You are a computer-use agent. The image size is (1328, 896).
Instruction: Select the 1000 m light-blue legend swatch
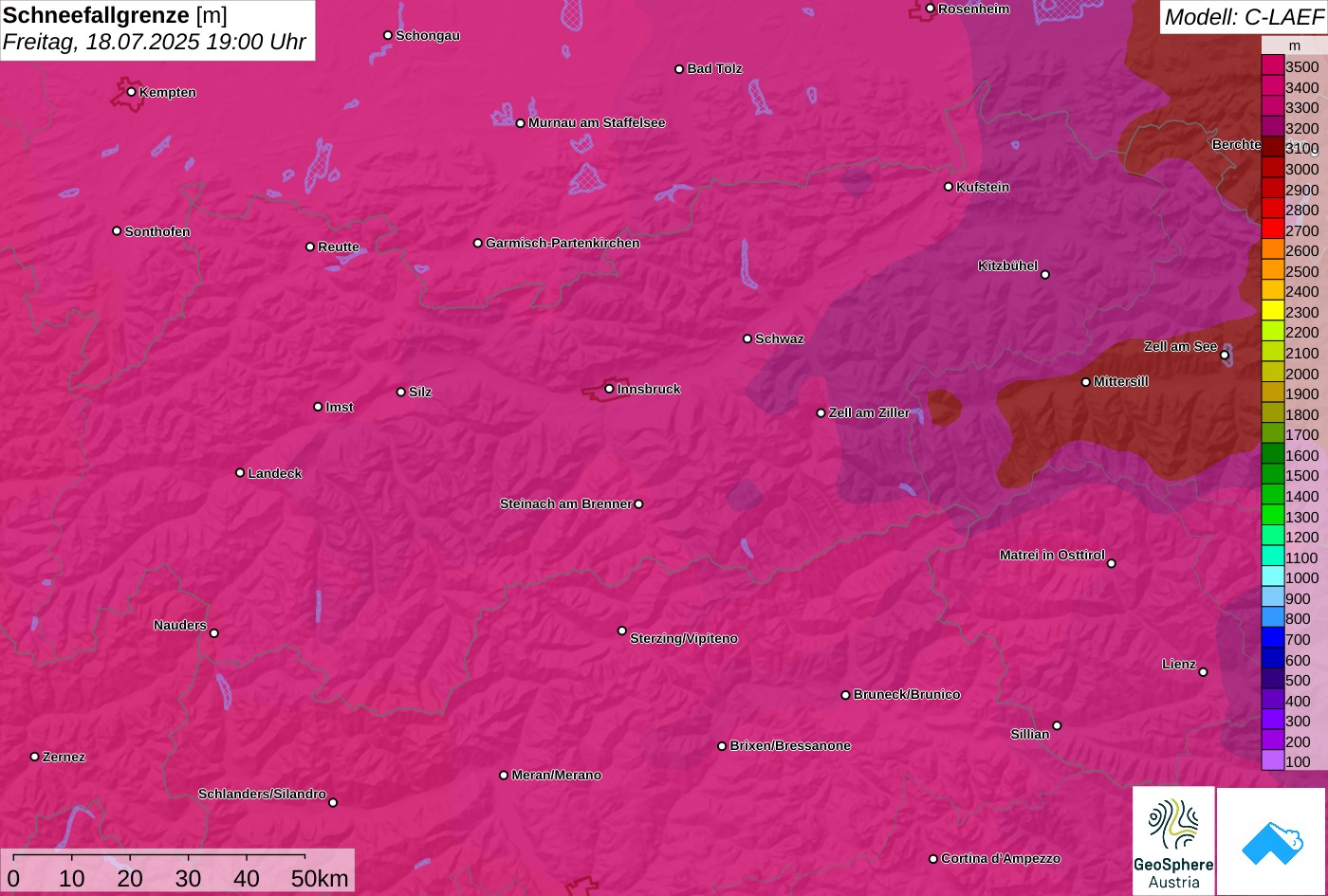tap(1272, 577)
